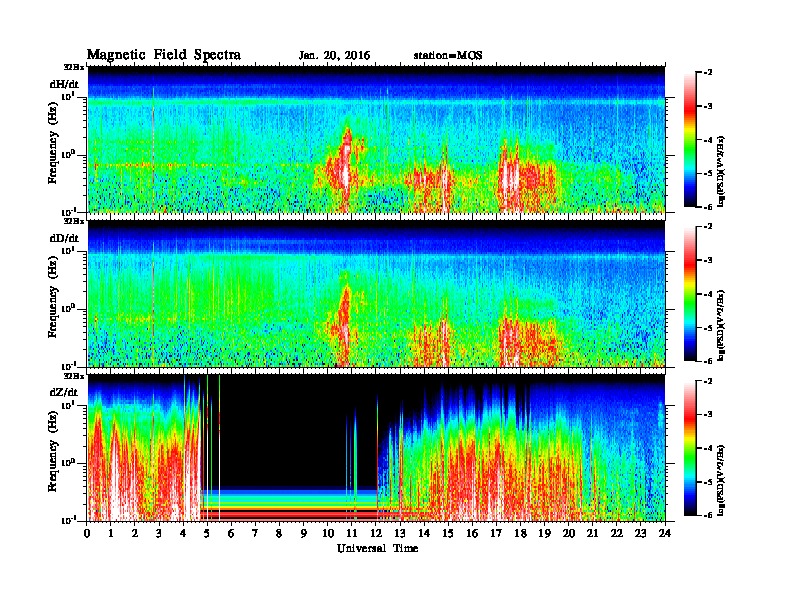Click the "-2" value on the dH/dt colorbar
Image resolution: width=792 pixels, height=612 pixels.
click(x=708, y=73)
